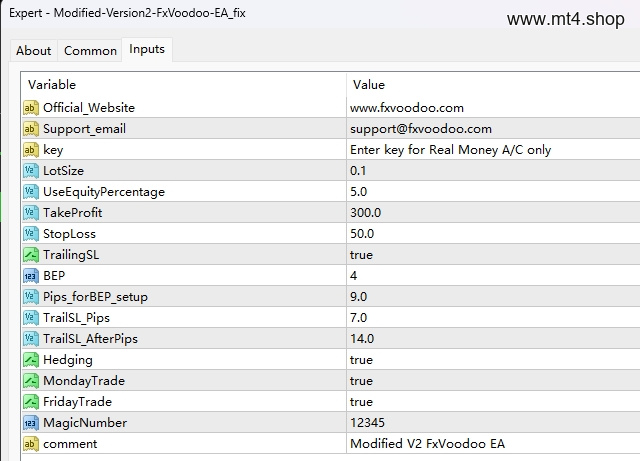Select the MagicNumber variable name
Screen dimensions: 640x461
(x=85, y=423)
